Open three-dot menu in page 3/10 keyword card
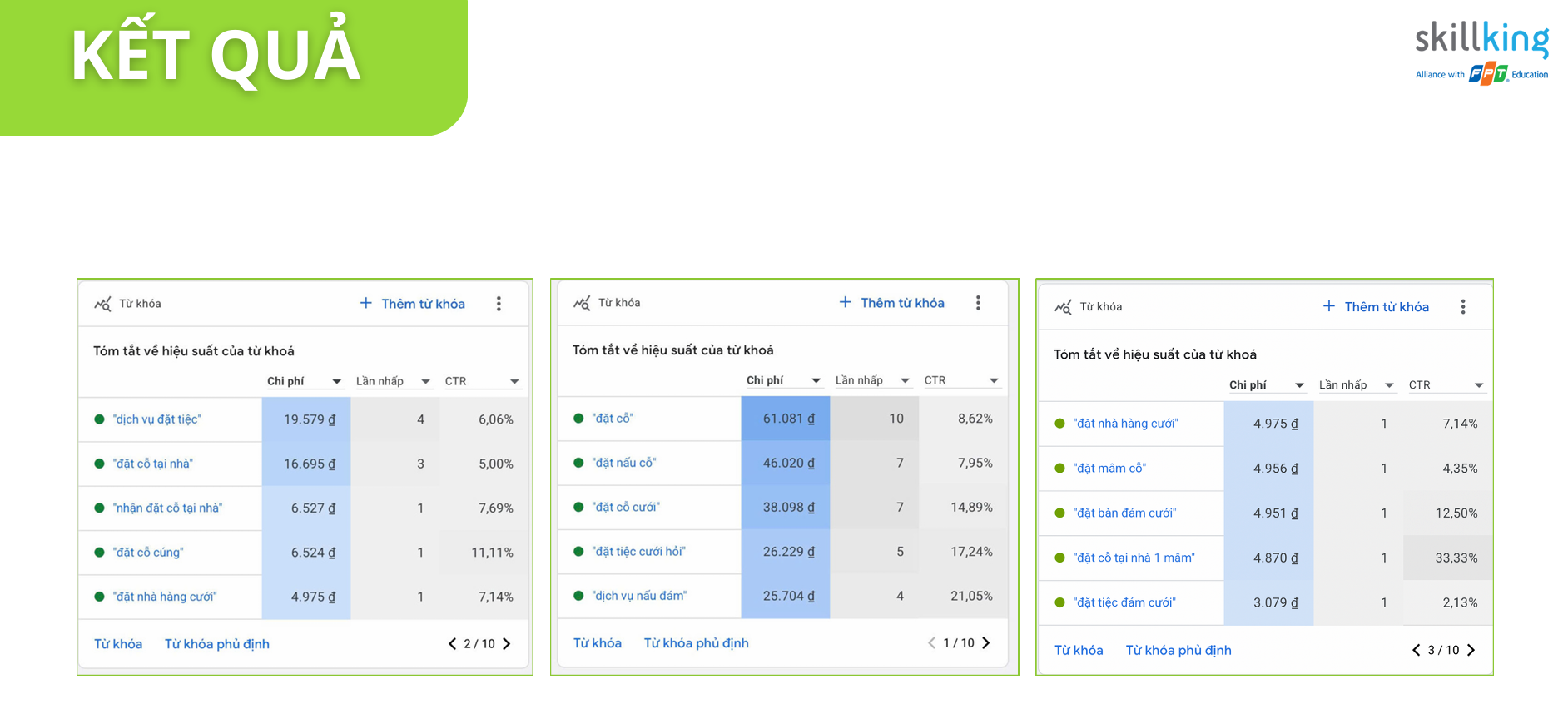Screen dimensions: 1568x704 (1462, 307)
